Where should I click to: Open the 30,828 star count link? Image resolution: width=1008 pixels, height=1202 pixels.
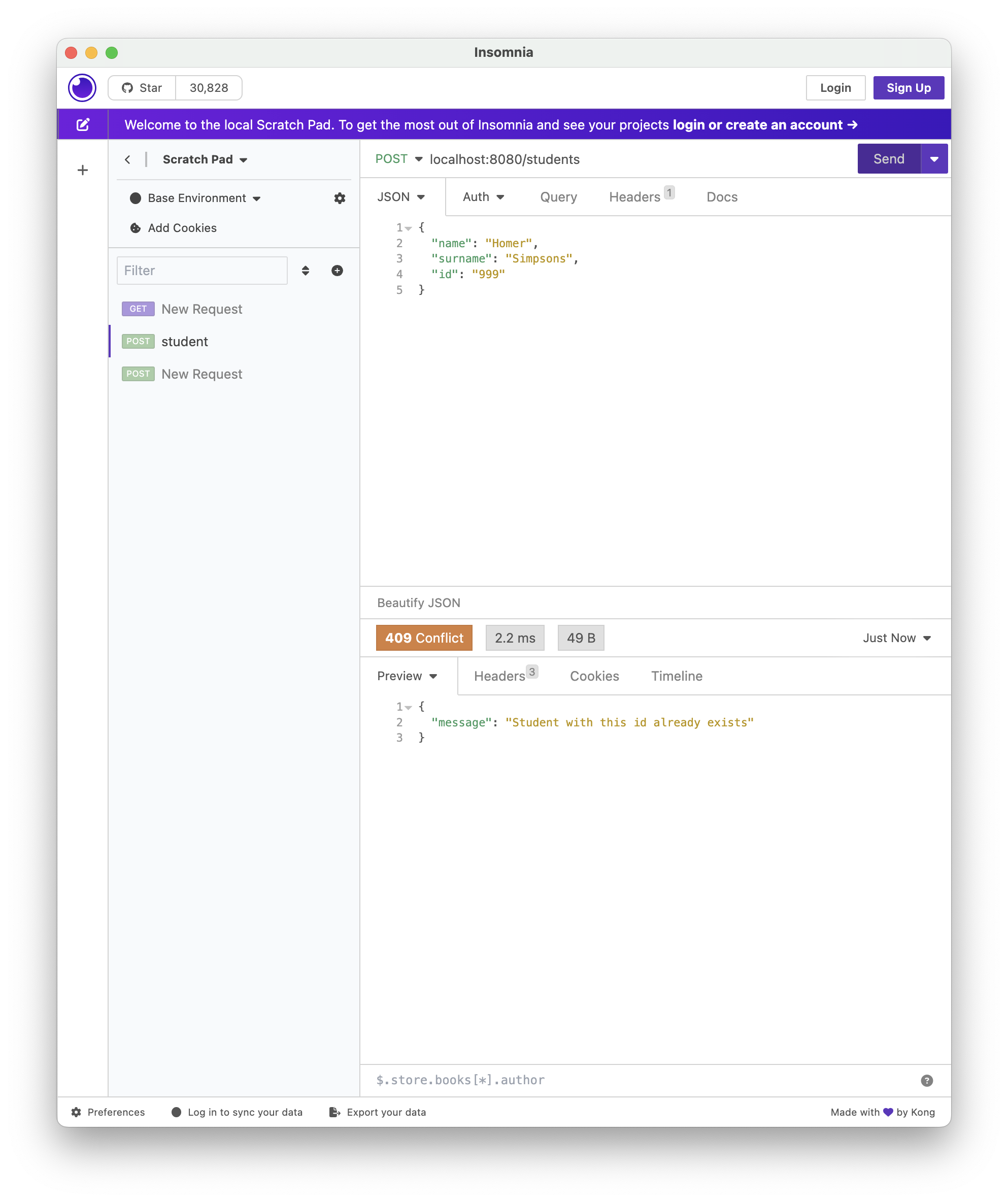[209, 88]
